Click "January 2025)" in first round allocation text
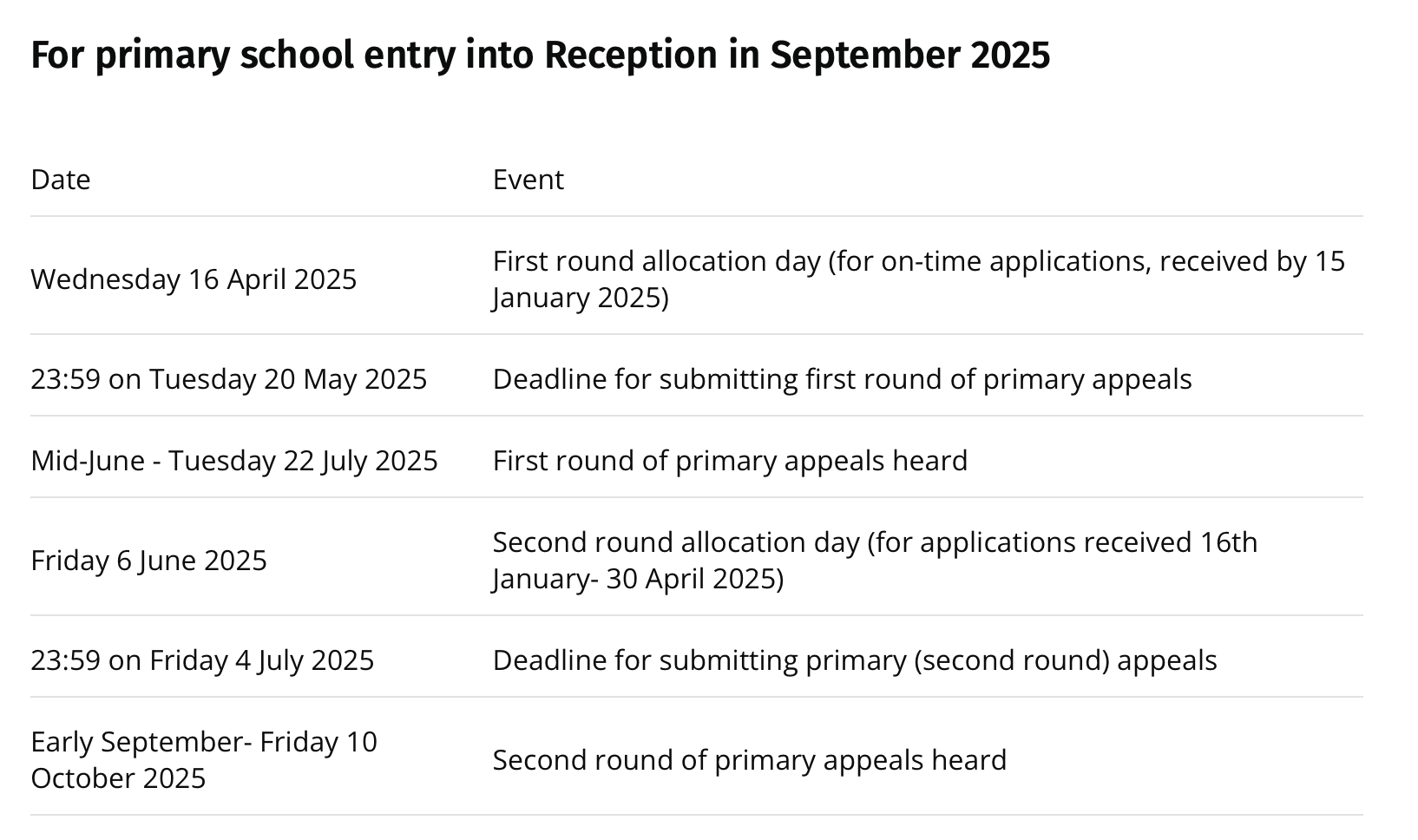 [x=580, y=298]
